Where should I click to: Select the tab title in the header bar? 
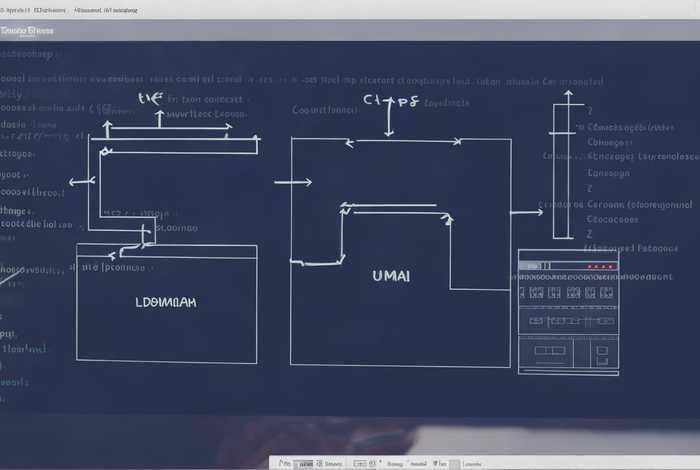click(28, 31)
